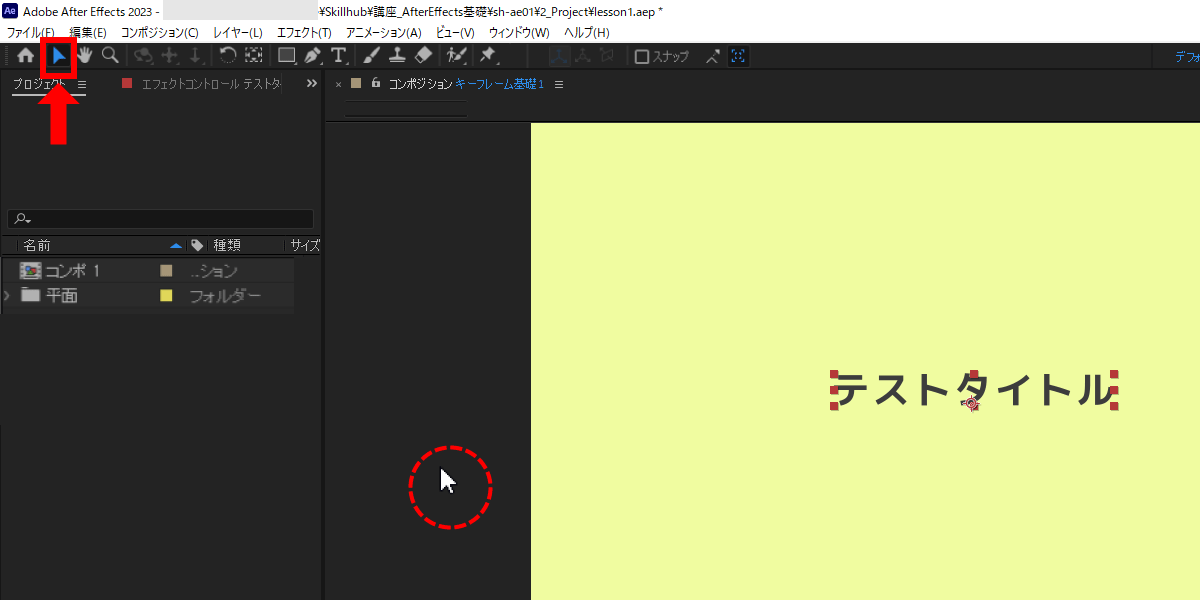Screen dimensions: 1200x600
Task: Click the テストタイトル text layer in the viewer
Action: [x=973, y=389]
